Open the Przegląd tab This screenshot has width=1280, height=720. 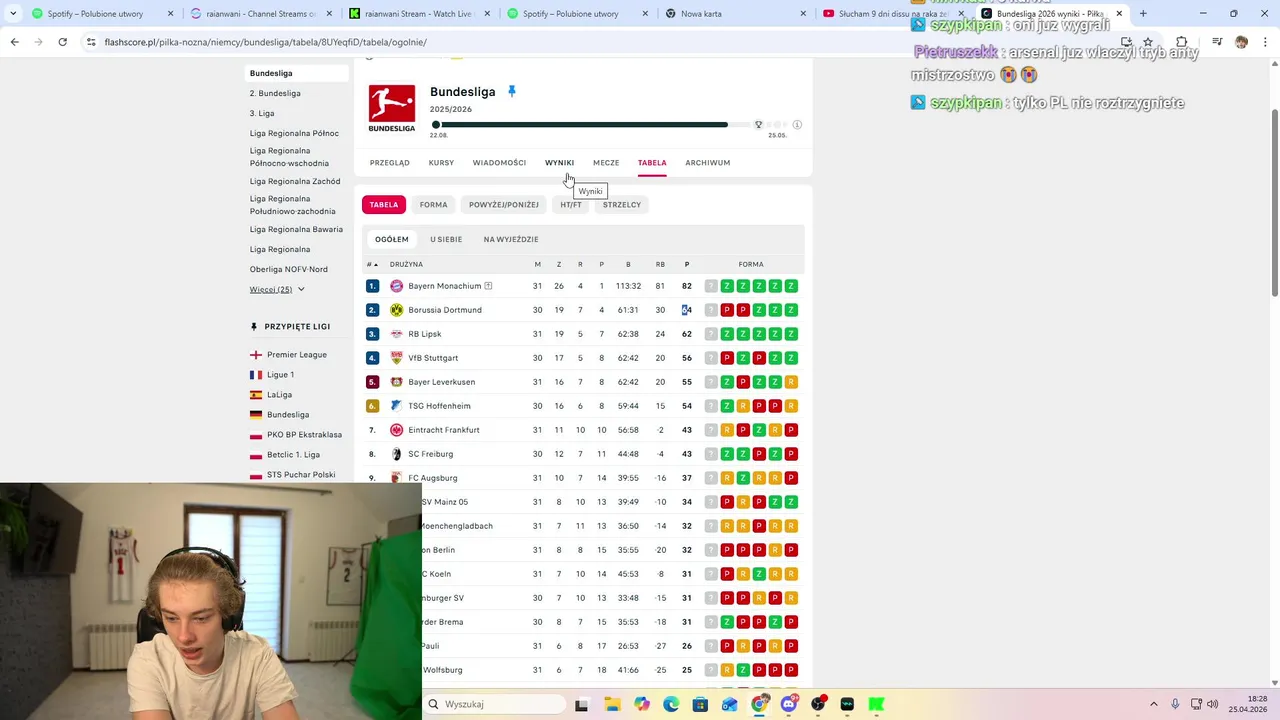(390, 162)
